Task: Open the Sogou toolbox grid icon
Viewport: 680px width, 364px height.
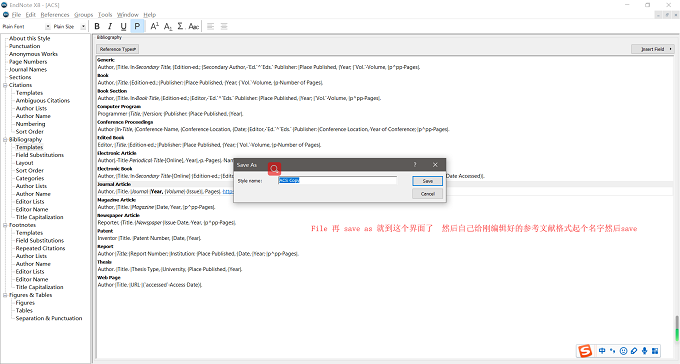Action: [x=655, y=351]
